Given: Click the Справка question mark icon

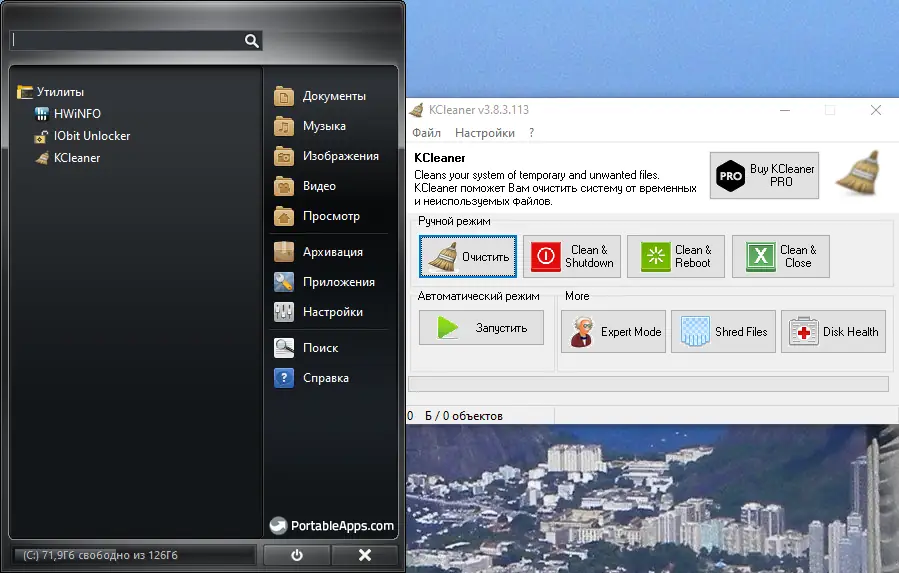Looking at the screenshot, I should 284,378.
